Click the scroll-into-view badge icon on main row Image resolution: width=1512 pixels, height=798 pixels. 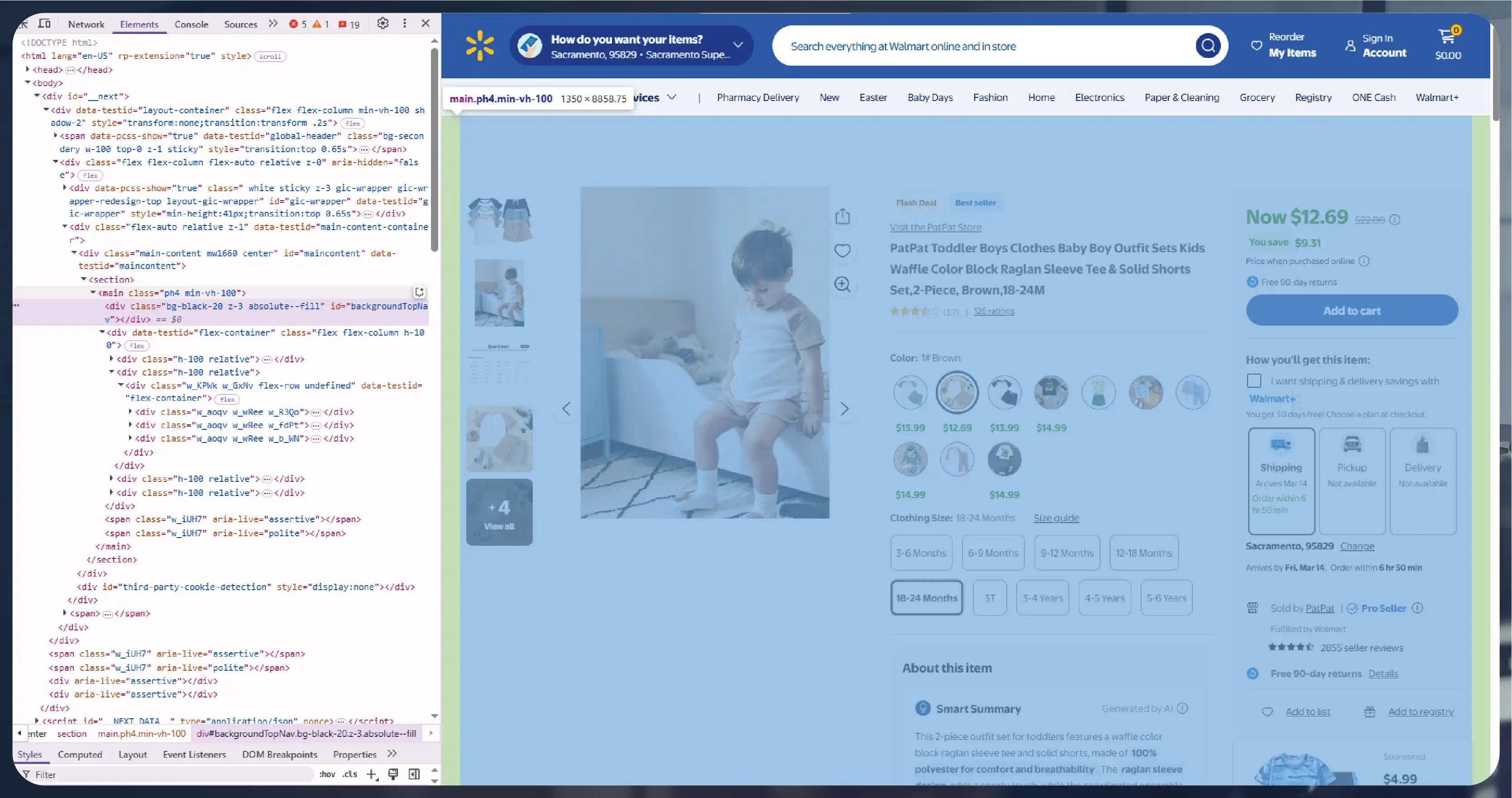coord(420,292)
